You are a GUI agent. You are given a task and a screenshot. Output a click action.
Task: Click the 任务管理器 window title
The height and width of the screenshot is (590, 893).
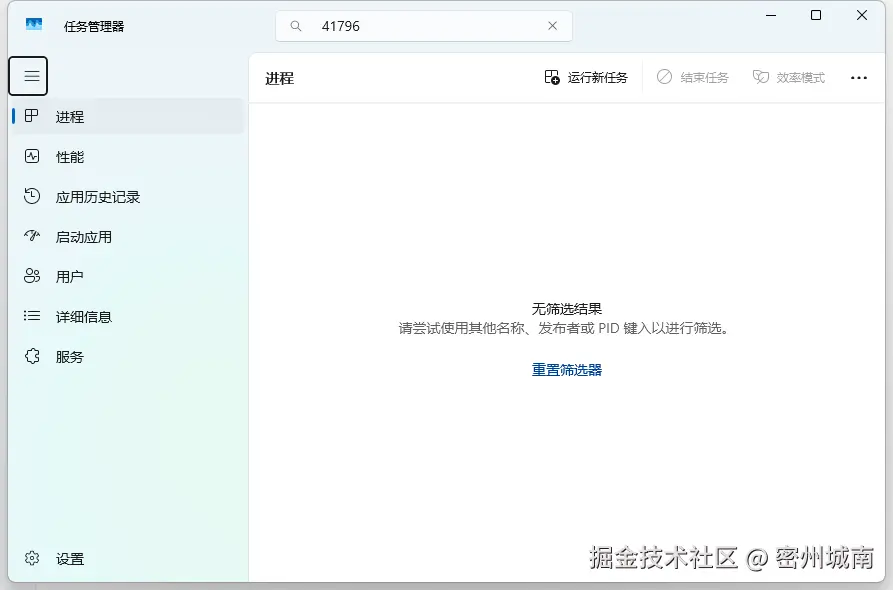click(94, 26)
